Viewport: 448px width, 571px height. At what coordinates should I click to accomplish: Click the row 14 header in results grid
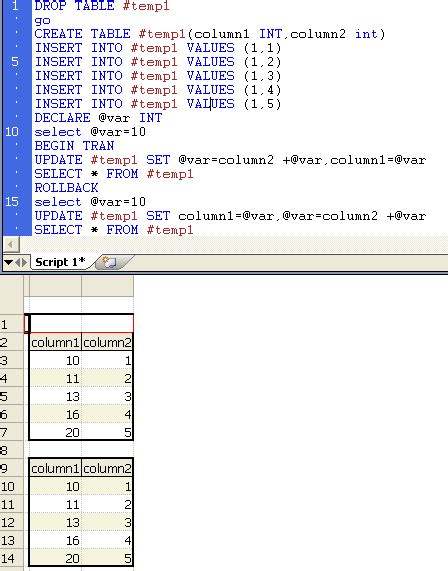point(12,558)
